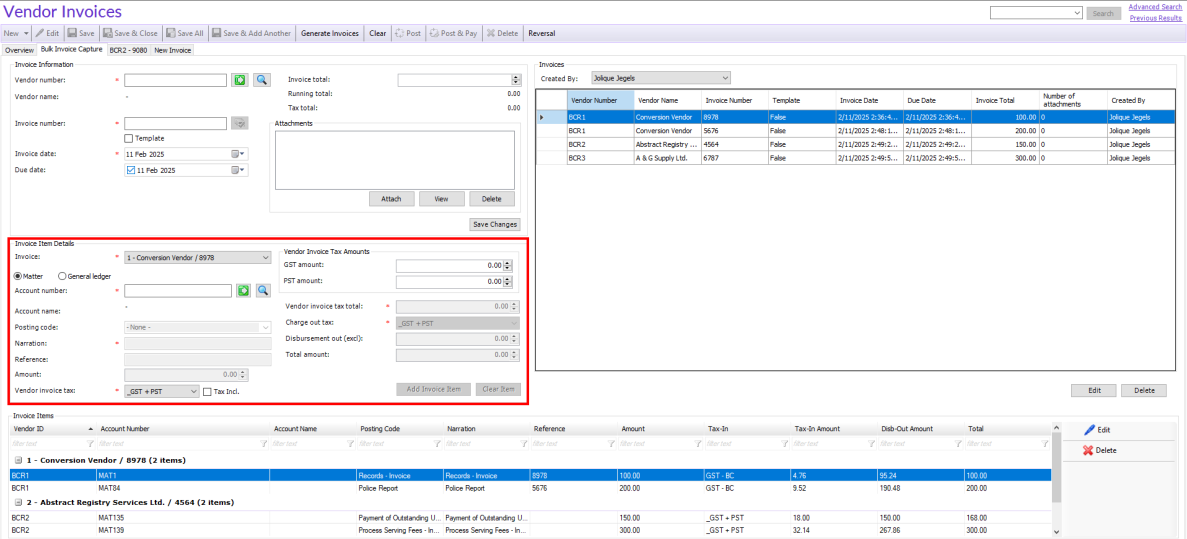Click the red X Delete icon beside Invoice Items

(x=1089, y=450)
